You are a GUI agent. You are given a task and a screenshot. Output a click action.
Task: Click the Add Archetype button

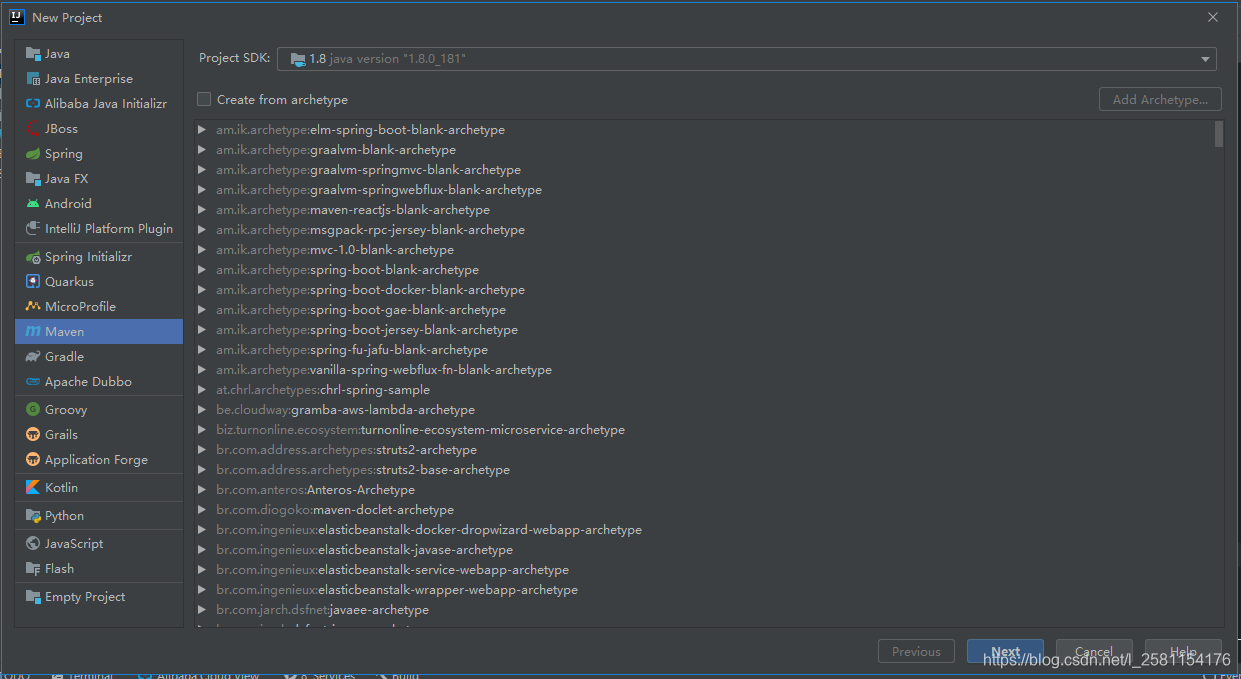[x=1160, y=100]
